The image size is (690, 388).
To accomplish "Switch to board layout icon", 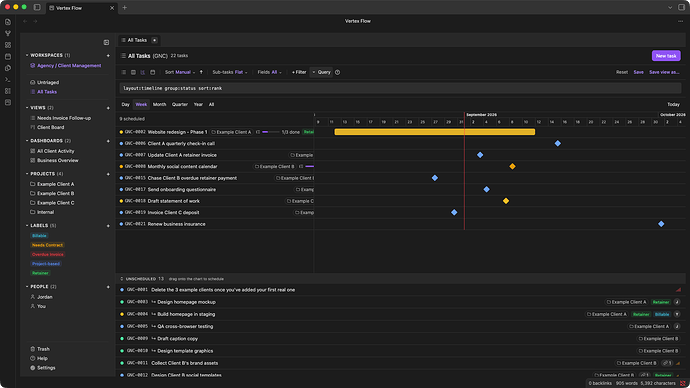I will [133, 72].
